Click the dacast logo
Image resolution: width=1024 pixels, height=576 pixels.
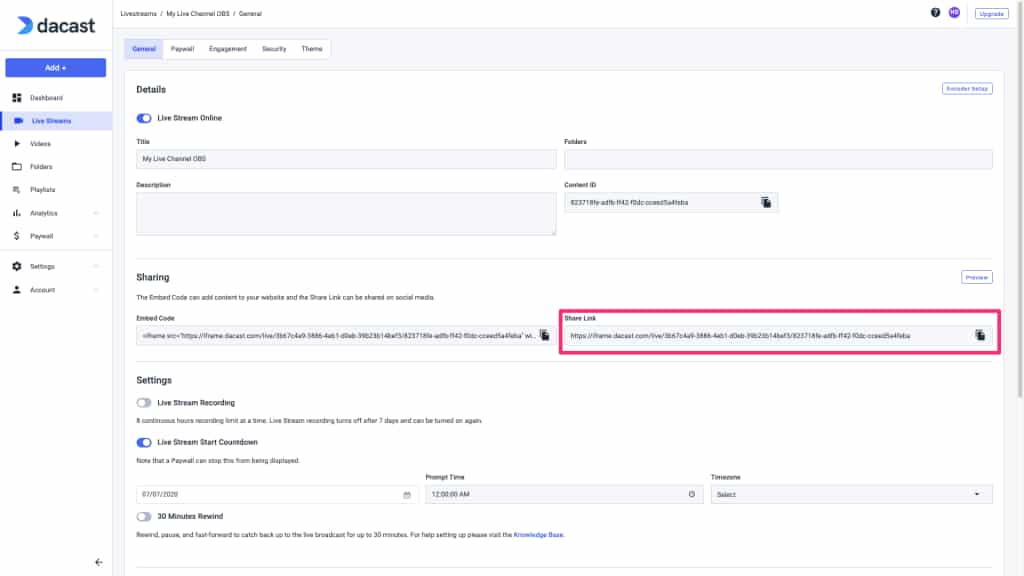(x=56, y=25)
